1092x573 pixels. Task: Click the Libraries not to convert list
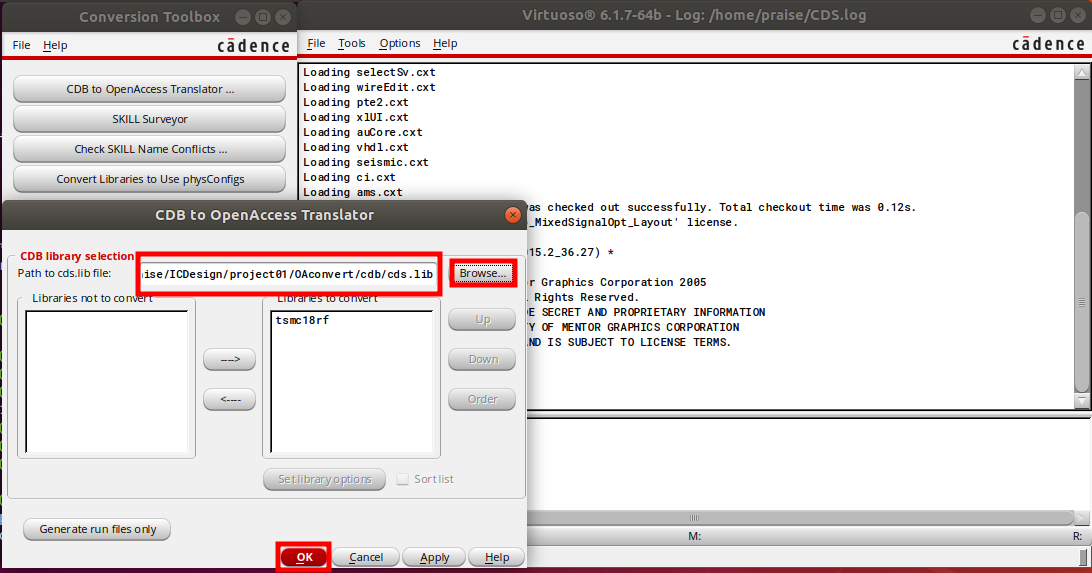coord(107,382)
